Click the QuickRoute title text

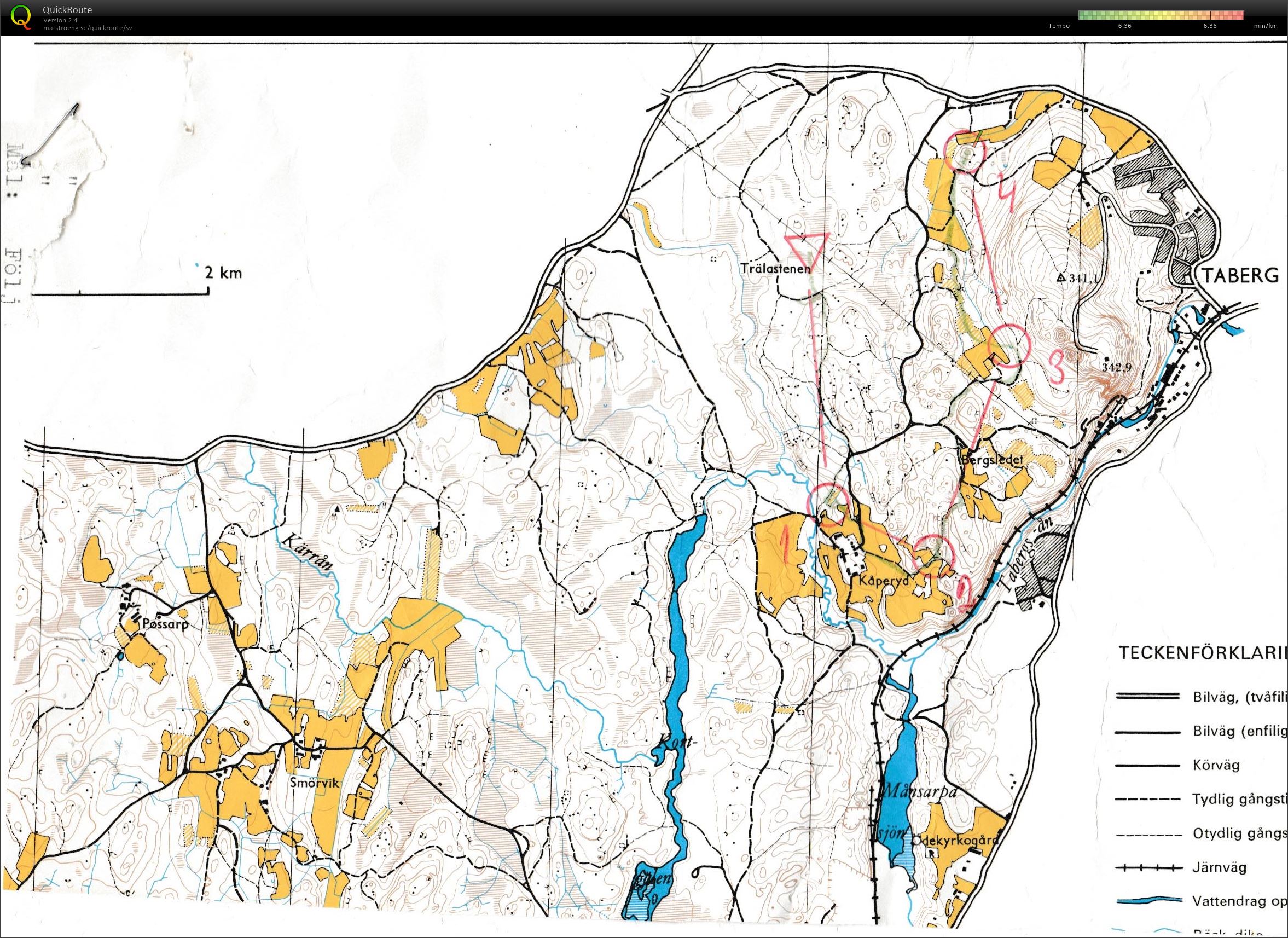(67, 10)
